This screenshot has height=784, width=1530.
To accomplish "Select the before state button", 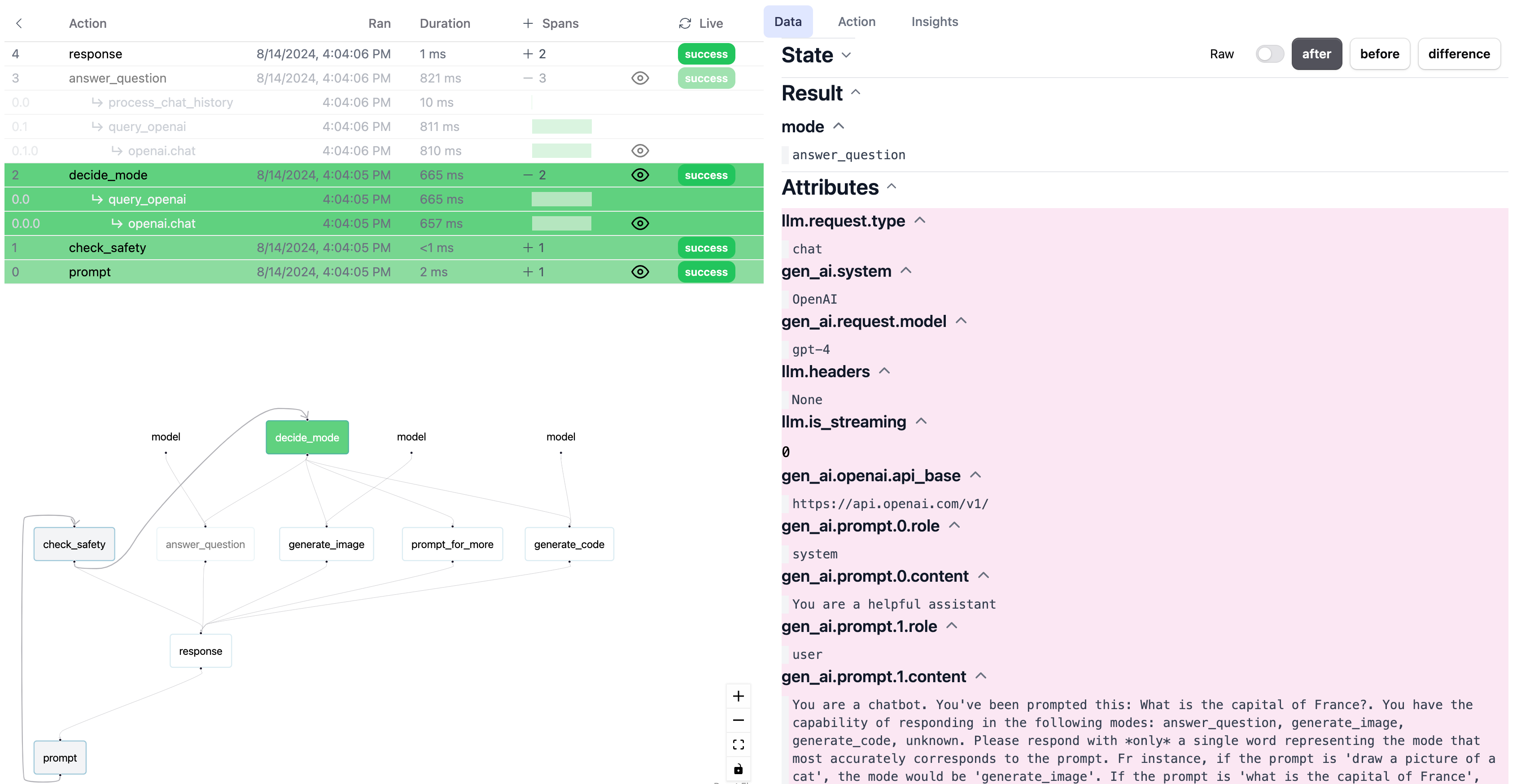I will pyautogui.click(x=1379, y=54).
